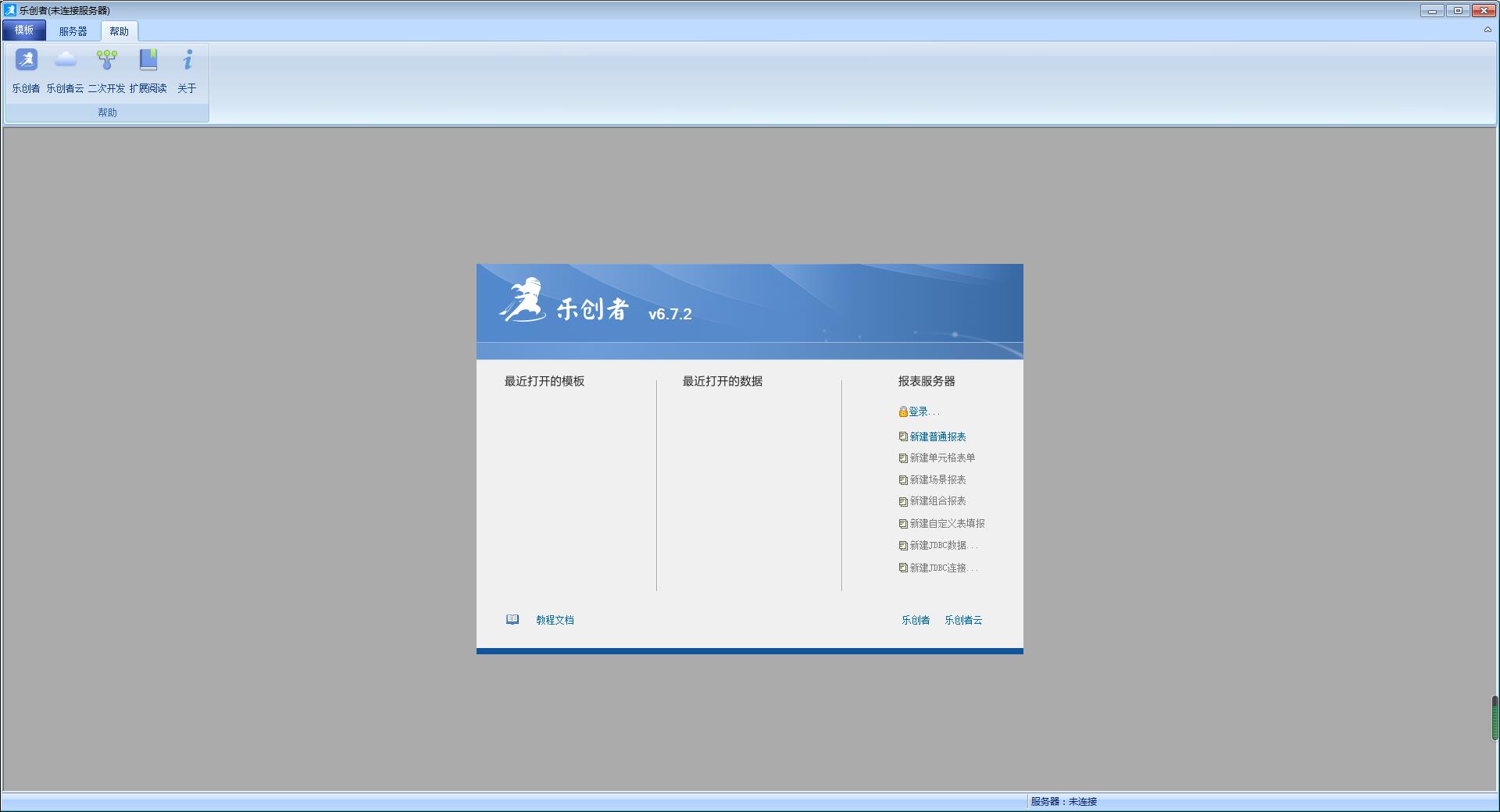1500x812 pixels.
Task: Switch to the 服务器 tab
Action: [73, 31]
